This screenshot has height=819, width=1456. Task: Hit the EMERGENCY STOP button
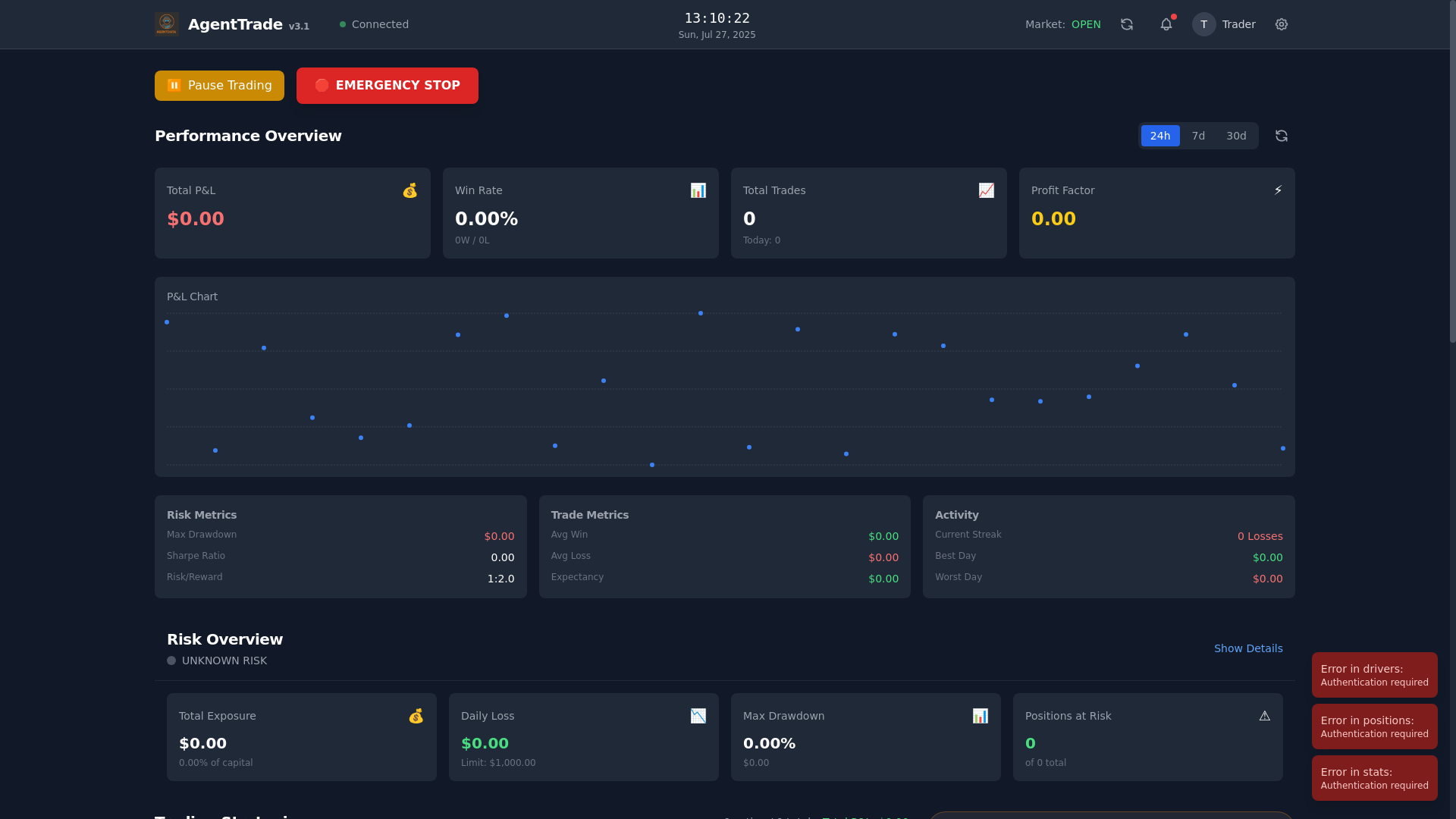coord(388,86)
